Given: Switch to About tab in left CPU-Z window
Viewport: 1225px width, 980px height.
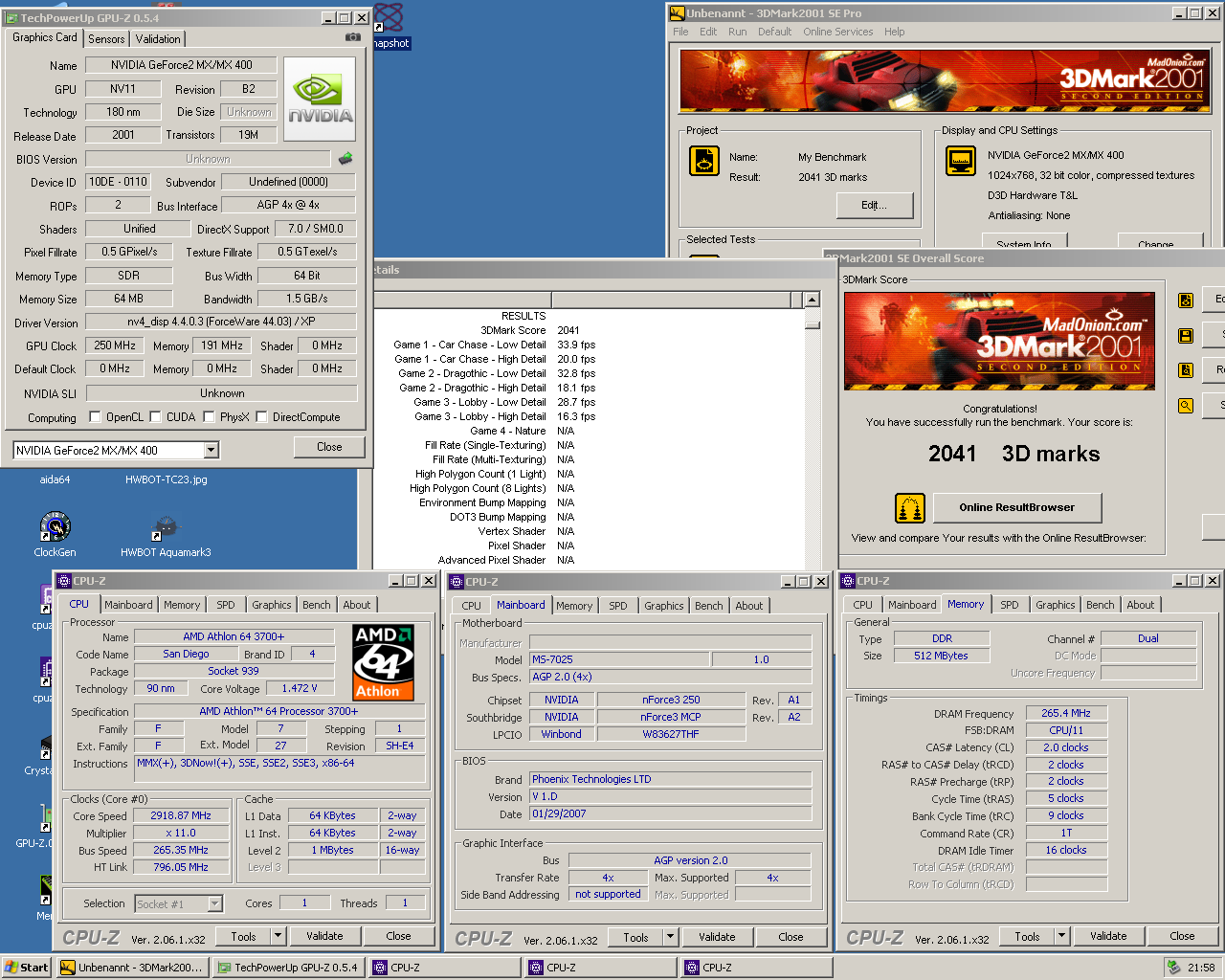Looking at the screenshot, I should pos(356,605).
